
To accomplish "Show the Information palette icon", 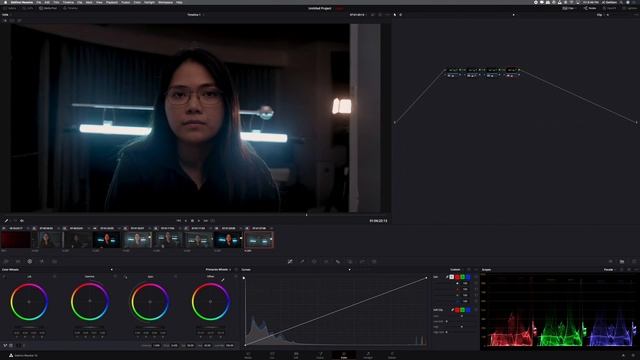I will (634, 261).
